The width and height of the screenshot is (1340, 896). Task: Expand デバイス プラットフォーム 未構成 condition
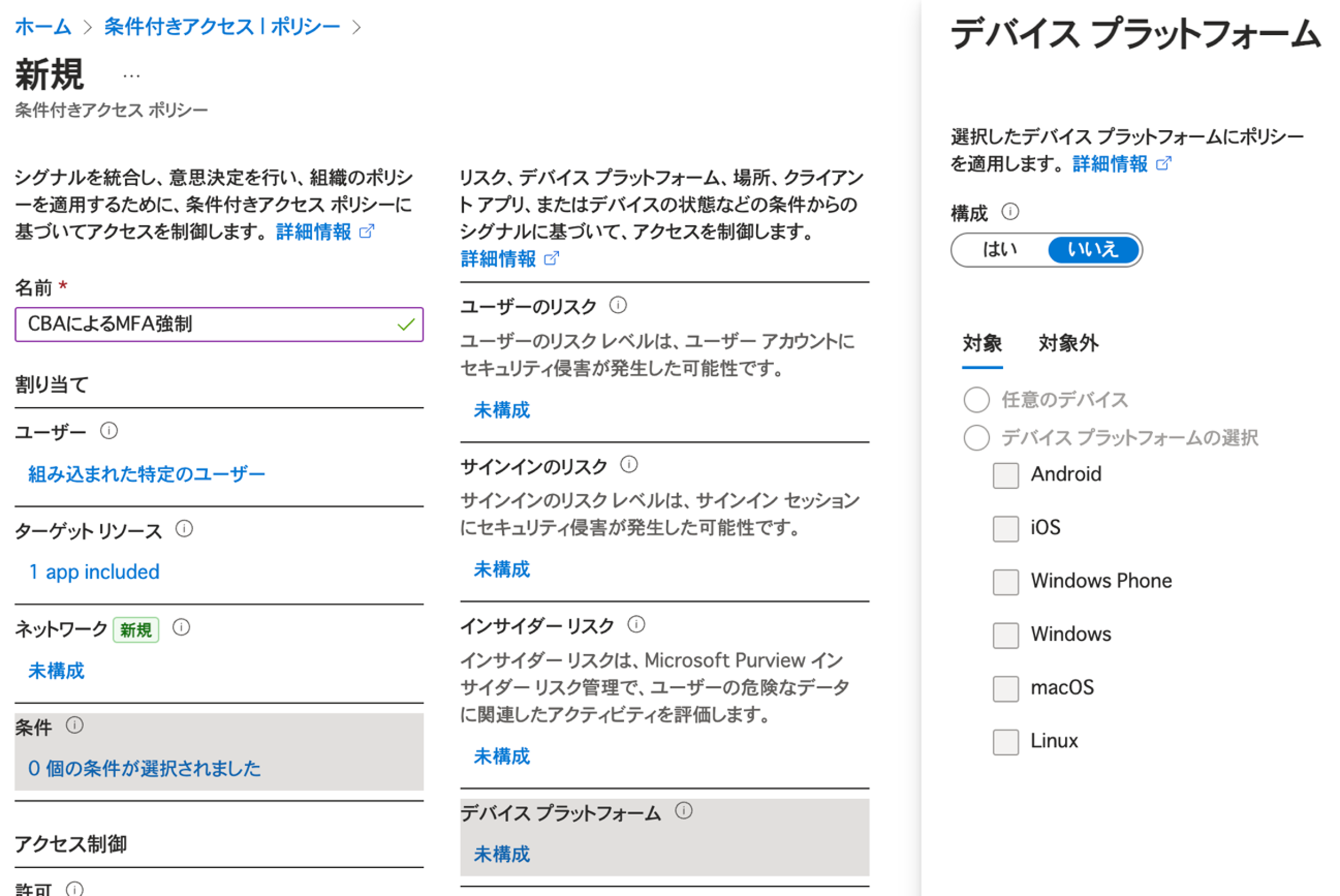pos(502,854)
